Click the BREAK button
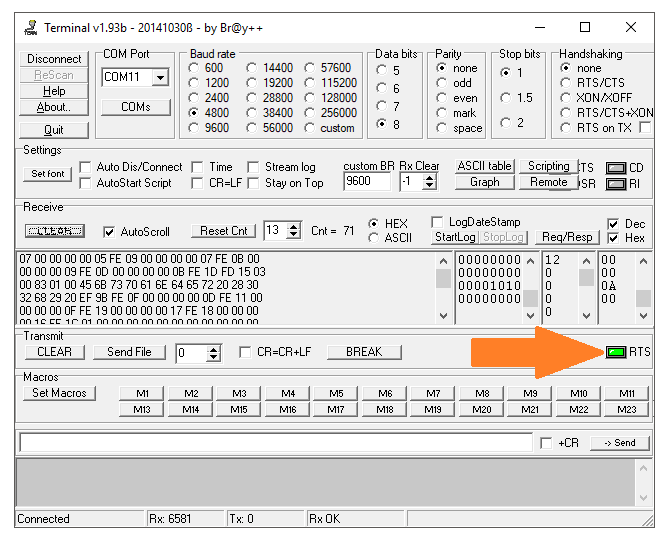The height and width of the screenshot is (534, 668). click(x=364, y=352)
